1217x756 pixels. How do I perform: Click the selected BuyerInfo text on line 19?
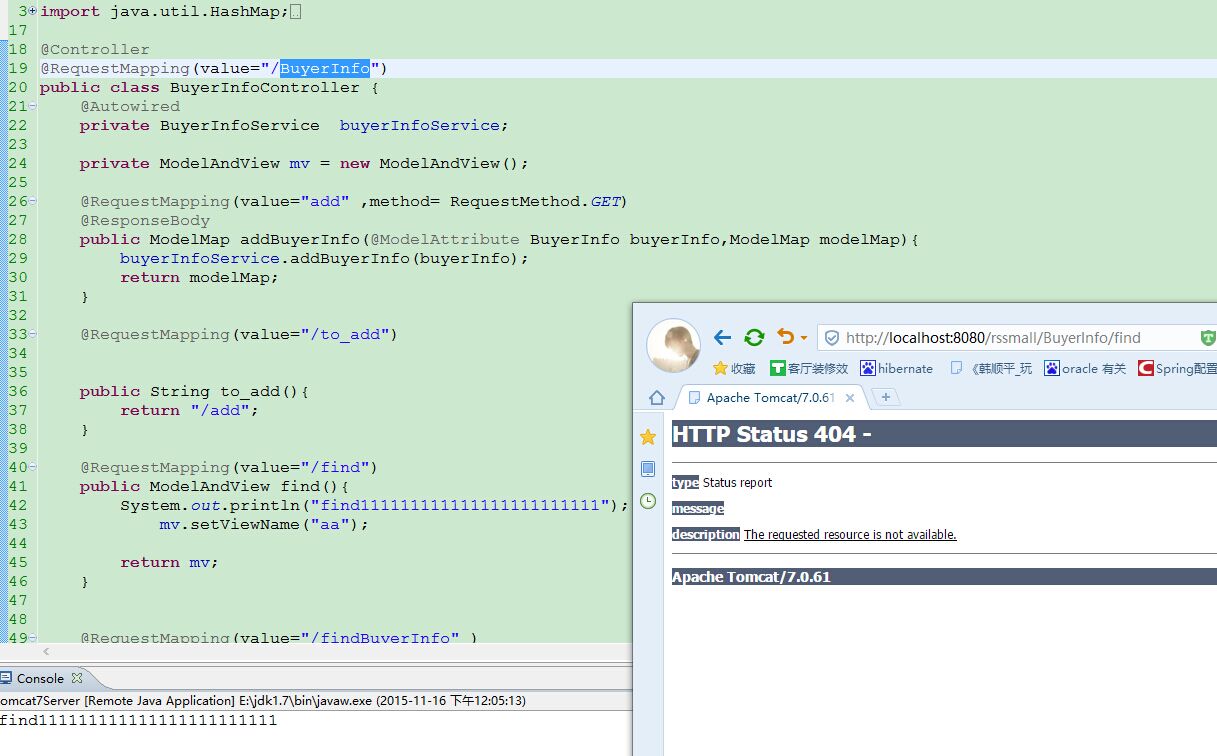[x=325, y=68]
